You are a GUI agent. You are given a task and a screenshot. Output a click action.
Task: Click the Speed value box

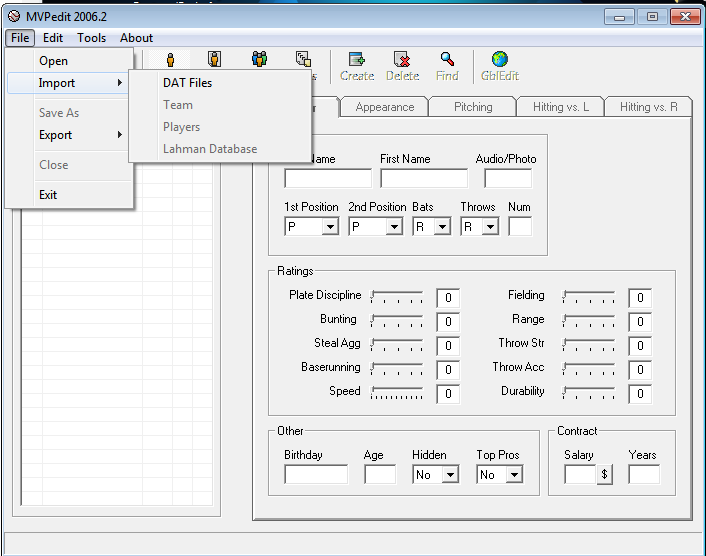pyautogui.click(x=448, y=394)
